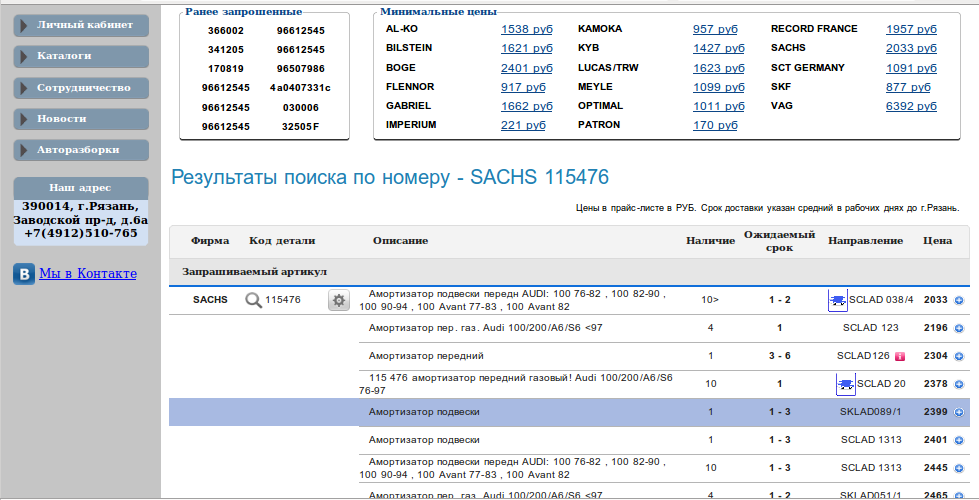The height and width of the screenshot is (500, 979).
Task: Click the SKLAD089/1 direction cell
Action: [x=871, y=413]
